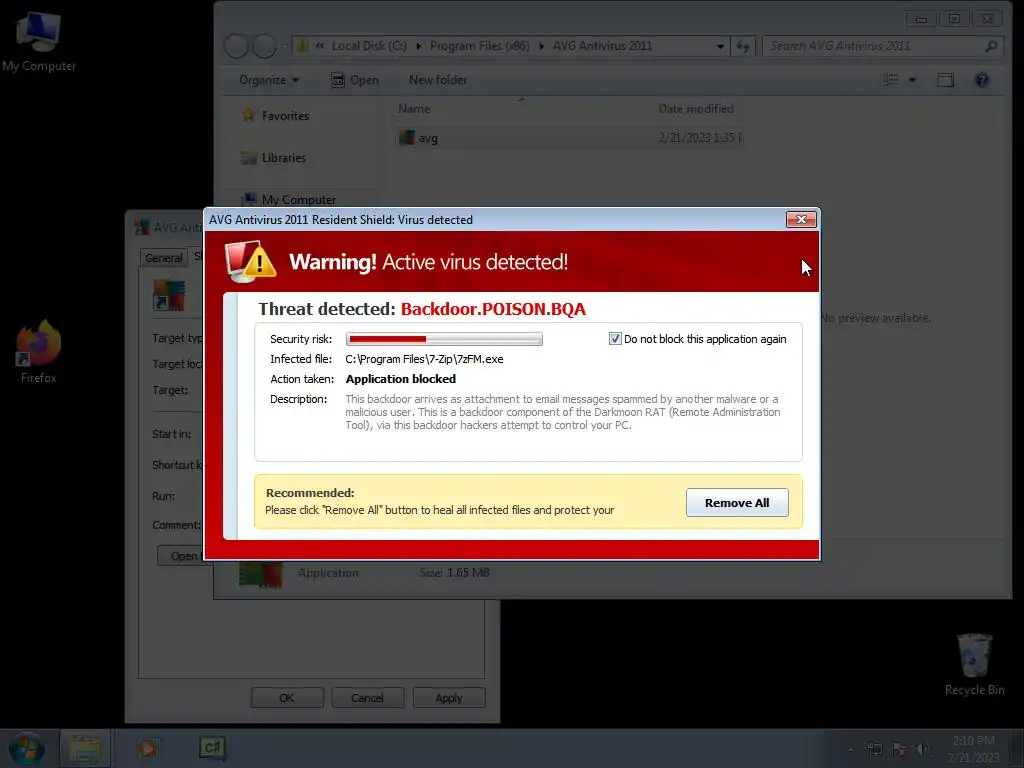The image size is (1024, 768).
Task: Click Program Files (x86) breadcrumb segment
Action: pos(479,46)
